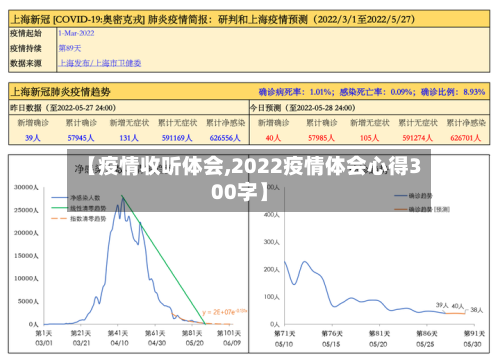The width and height of the screenshot is (500, 362).
Task: Click the 第41天 04/10 x-axis label
Action: point(118,338)
